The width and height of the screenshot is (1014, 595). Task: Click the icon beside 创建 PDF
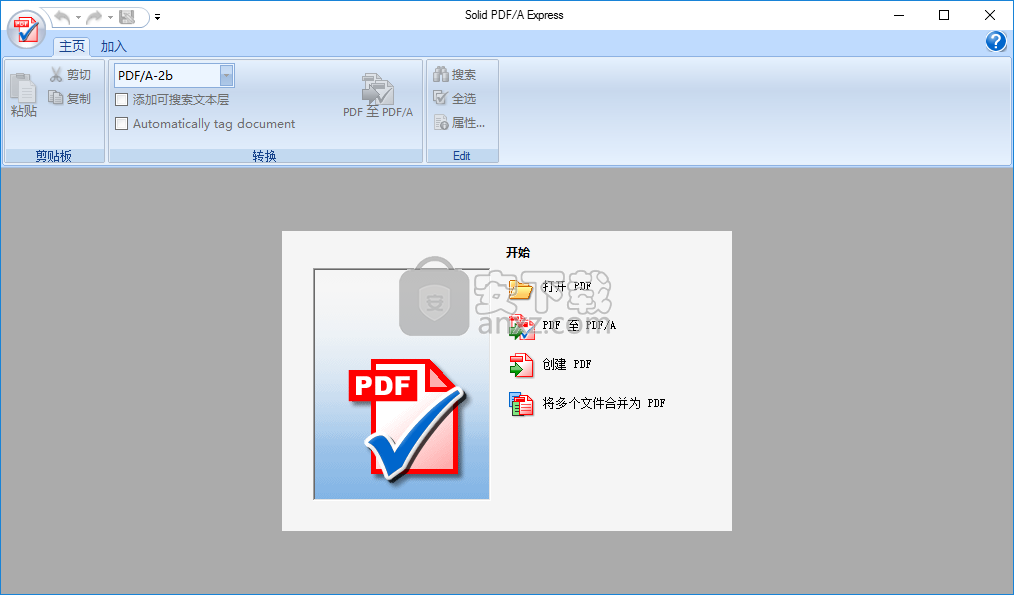pyautogui.click(x=521, y=365)
